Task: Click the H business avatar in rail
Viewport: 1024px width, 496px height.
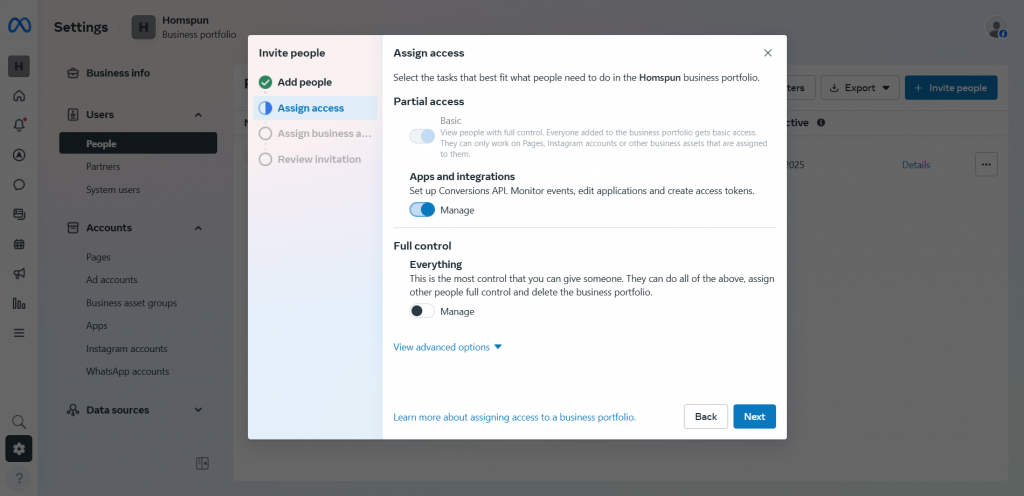Action: pos(19,66)
